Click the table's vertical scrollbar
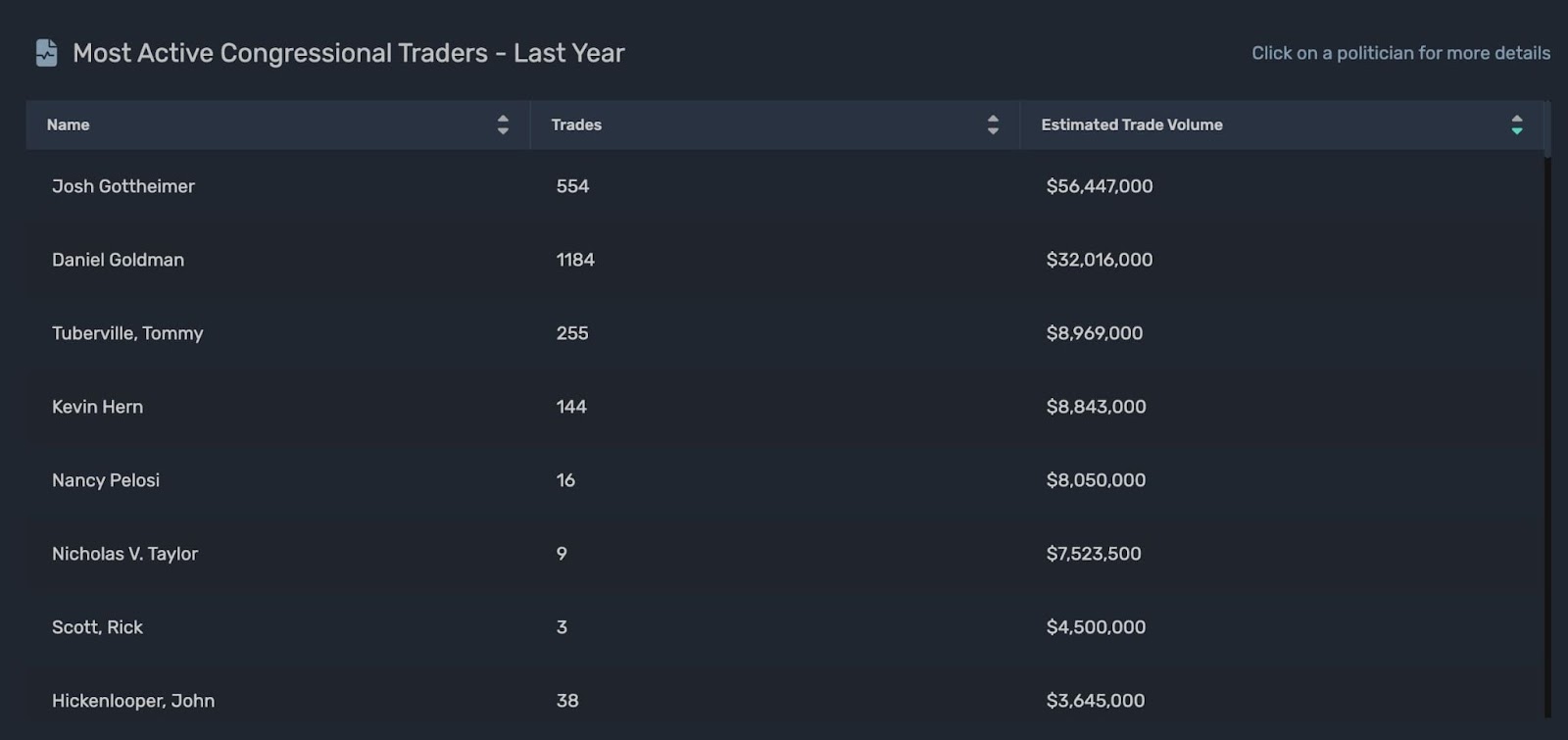 click(x=1547, y=431)
